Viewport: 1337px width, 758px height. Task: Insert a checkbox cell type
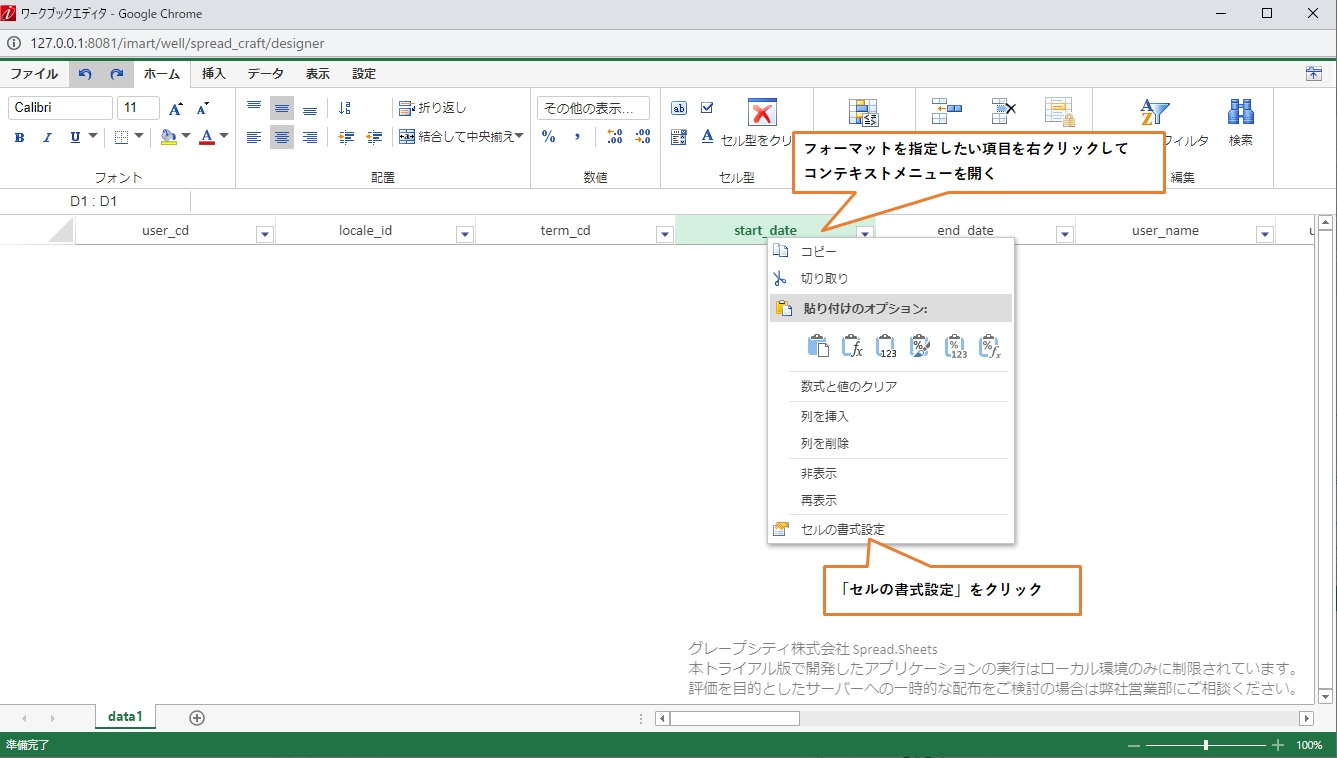[707, 108]
